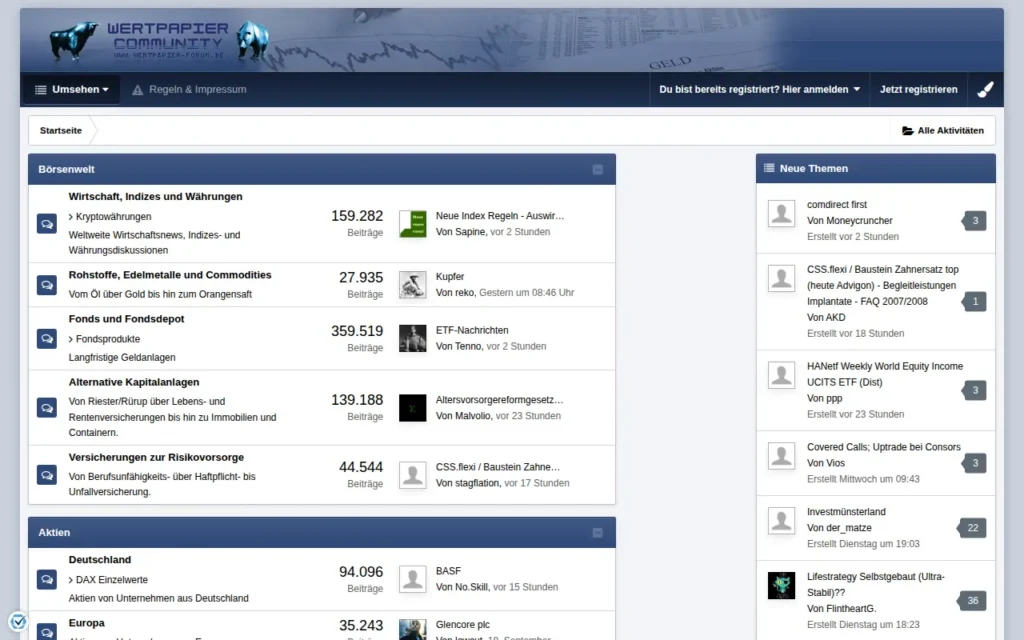Click forum icon beside Fonds und Fondsdepot
Image resolution: width=1024 pixels, height=640 pixels.
(x=46, y=338)
